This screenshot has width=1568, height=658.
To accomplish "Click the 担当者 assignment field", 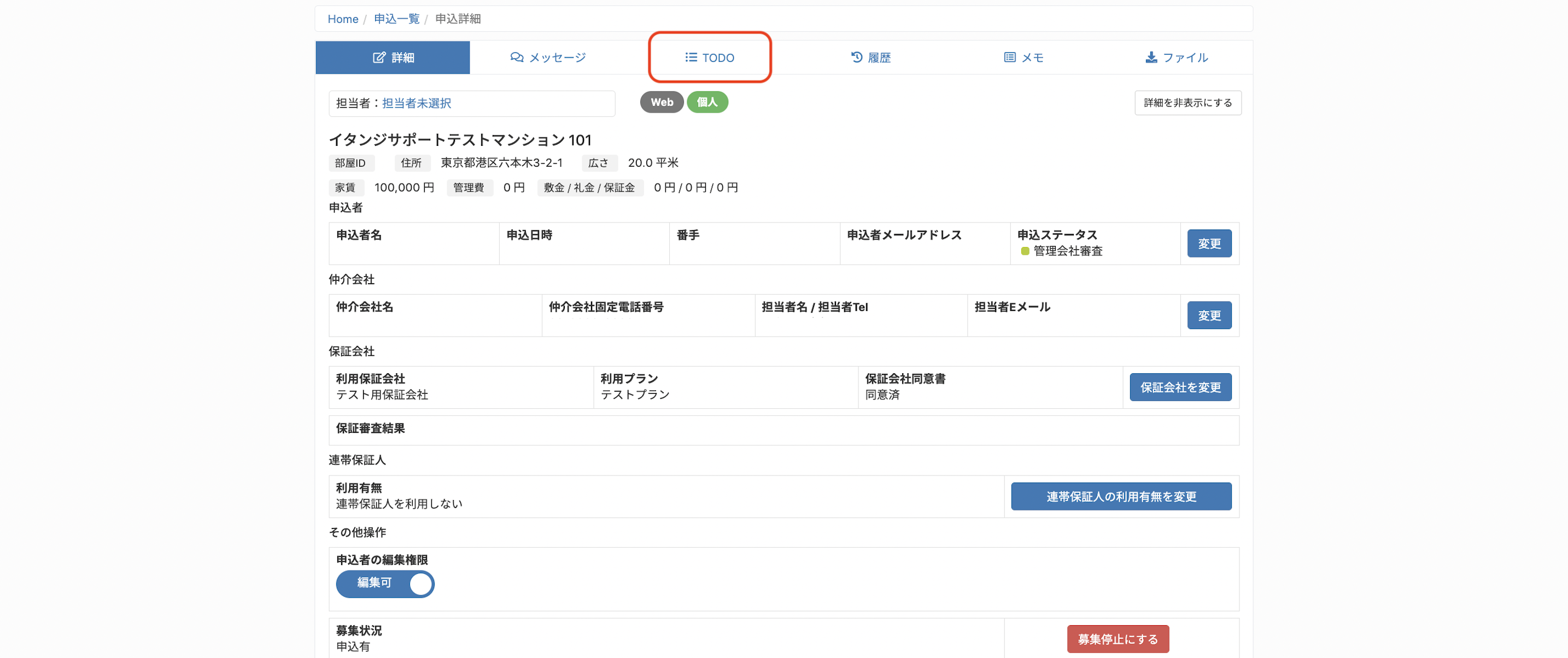I will coord(472,103).
